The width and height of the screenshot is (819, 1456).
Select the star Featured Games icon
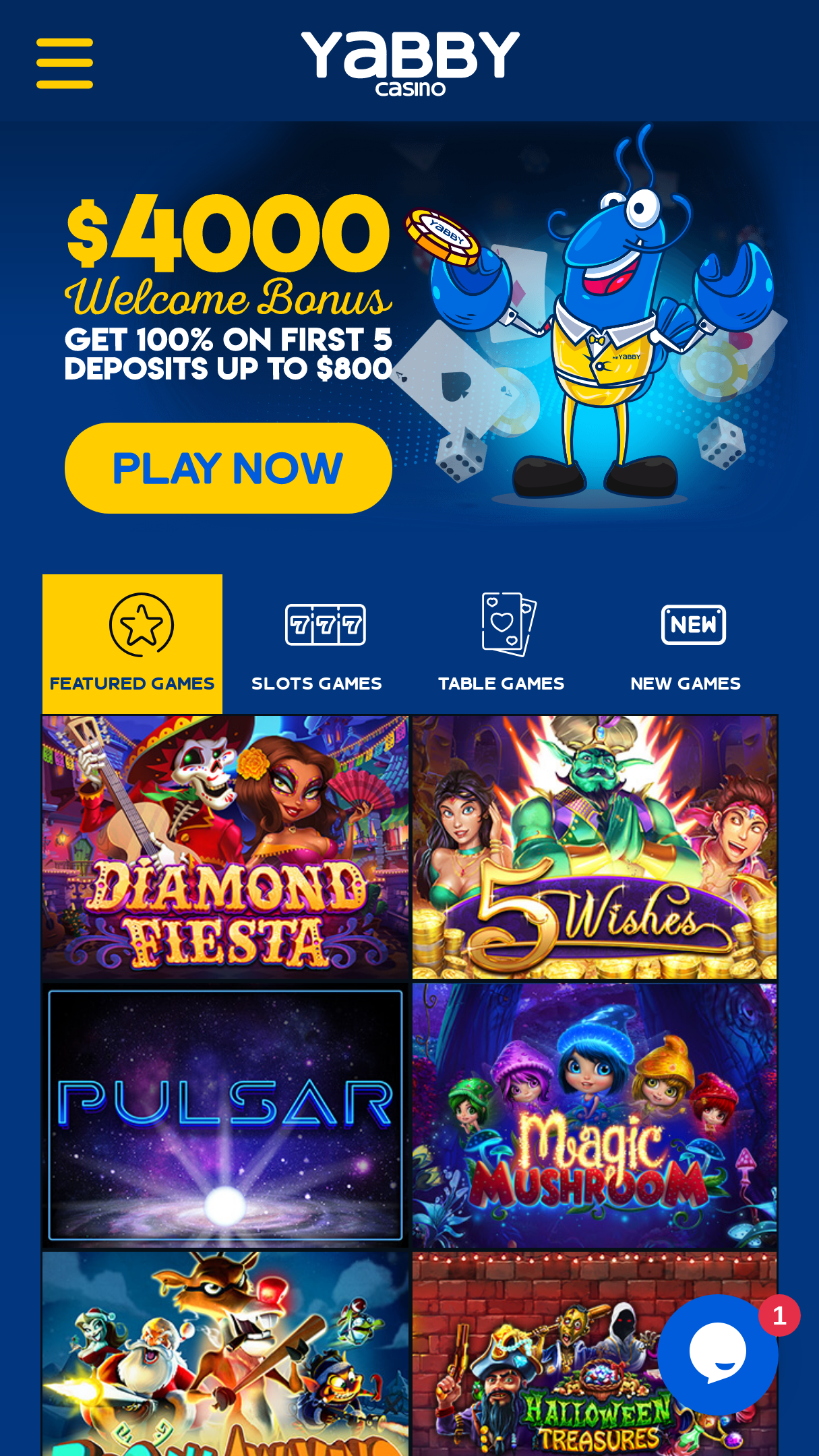142,625
